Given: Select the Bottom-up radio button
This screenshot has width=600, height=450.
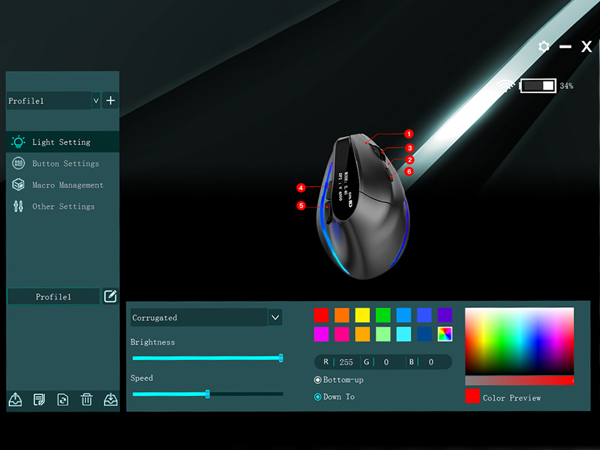Looking at the screenshot, I should [x=318, y=380].
